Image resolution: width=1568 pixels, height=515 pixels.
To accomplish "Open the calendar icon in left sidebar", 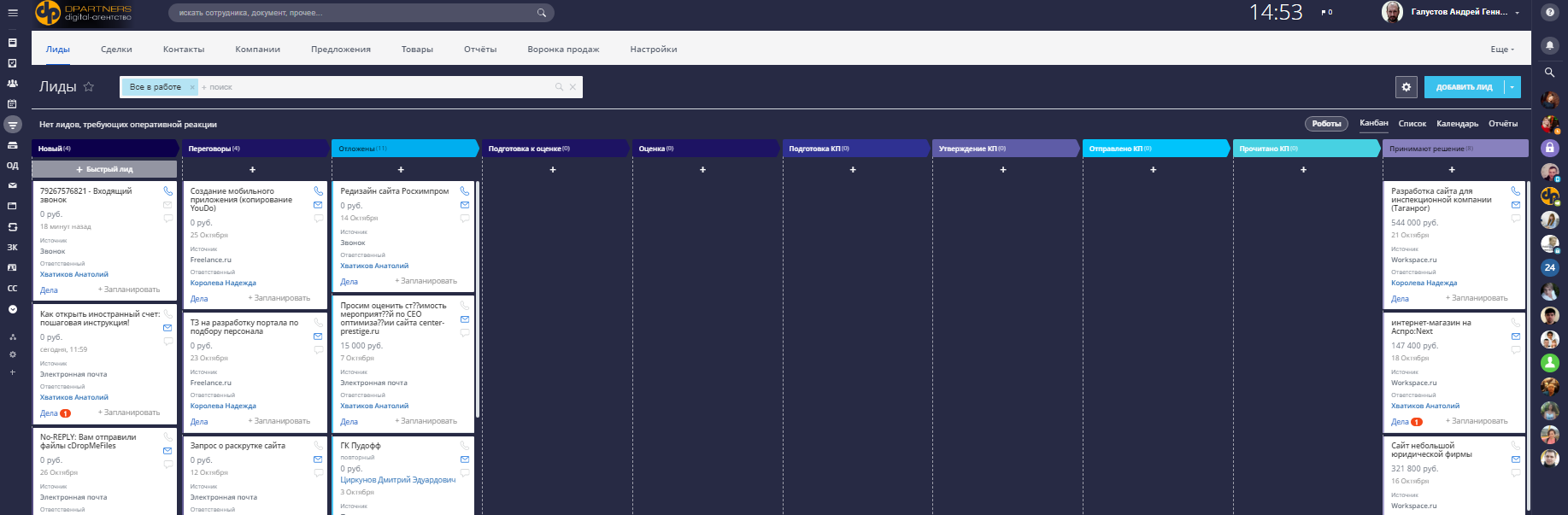I will coord(12,104).
